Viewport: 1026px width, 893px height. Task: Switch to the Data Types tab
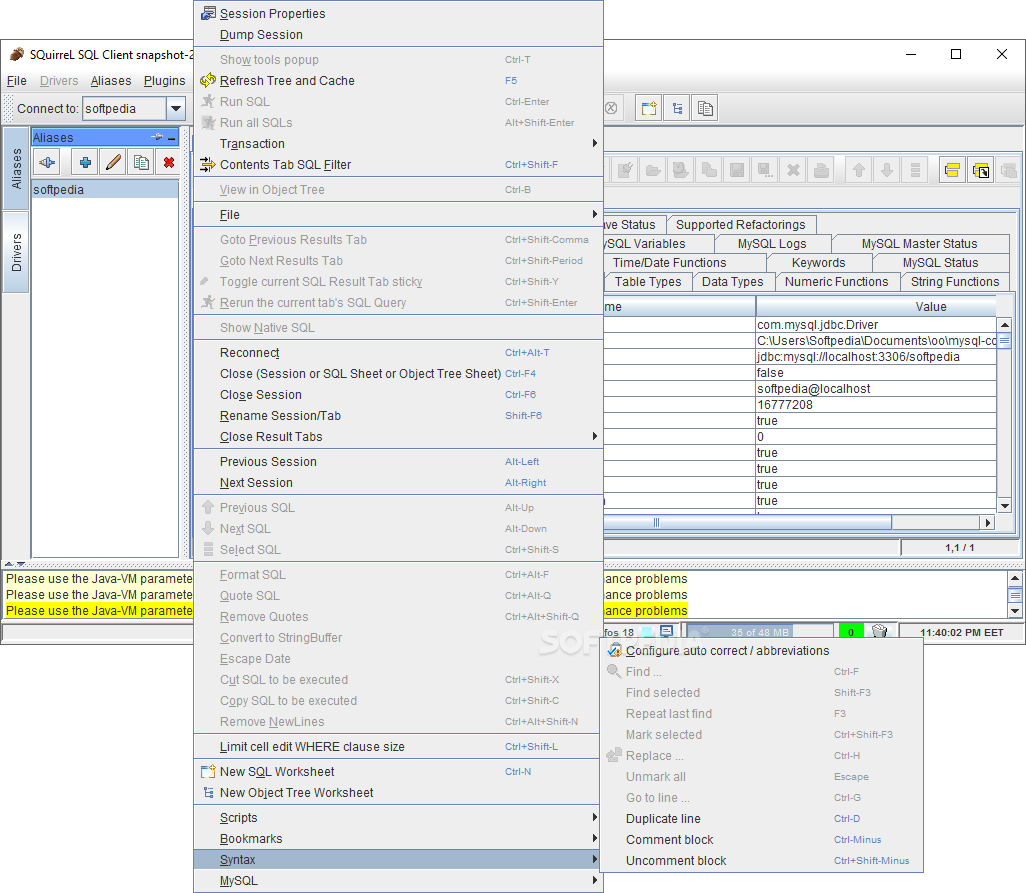[x=732, y=281]
